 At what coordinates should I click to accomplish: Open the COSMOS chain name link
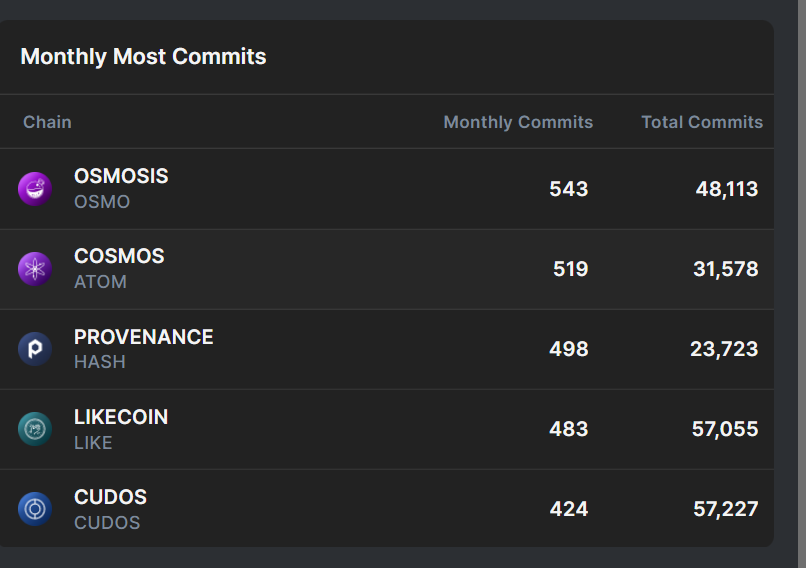119,256
